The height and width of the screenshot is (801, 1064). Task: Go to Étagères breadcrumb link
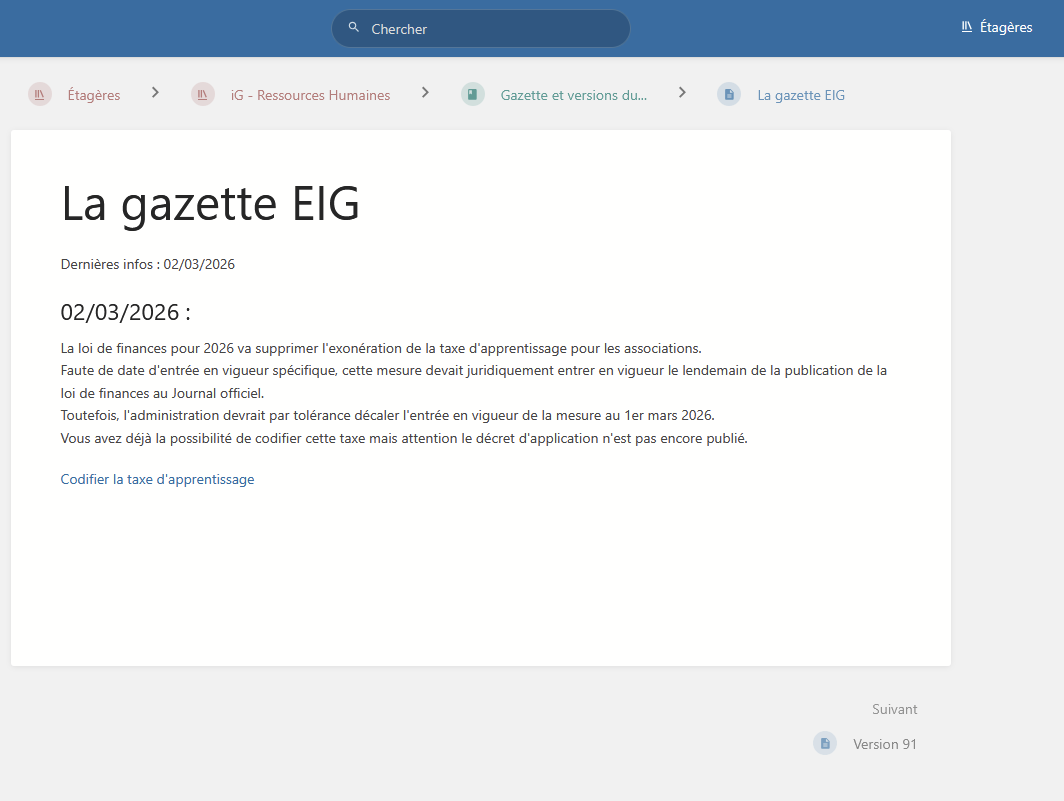[93, 95]
